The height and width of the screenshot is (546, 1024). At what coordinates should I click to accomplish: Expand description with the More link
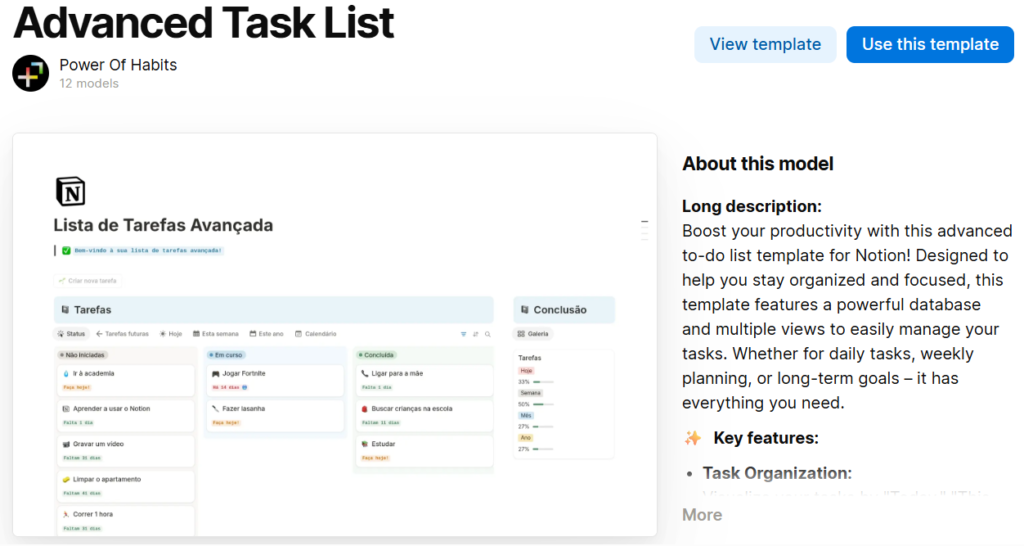(x=702, y=515)
